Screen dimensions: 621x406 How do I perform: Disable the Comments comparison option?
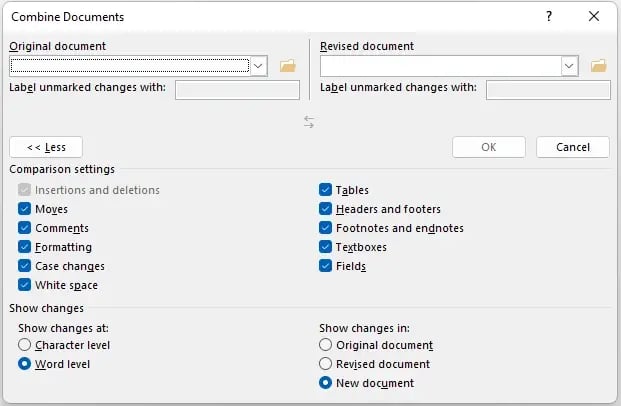point(24,228)
